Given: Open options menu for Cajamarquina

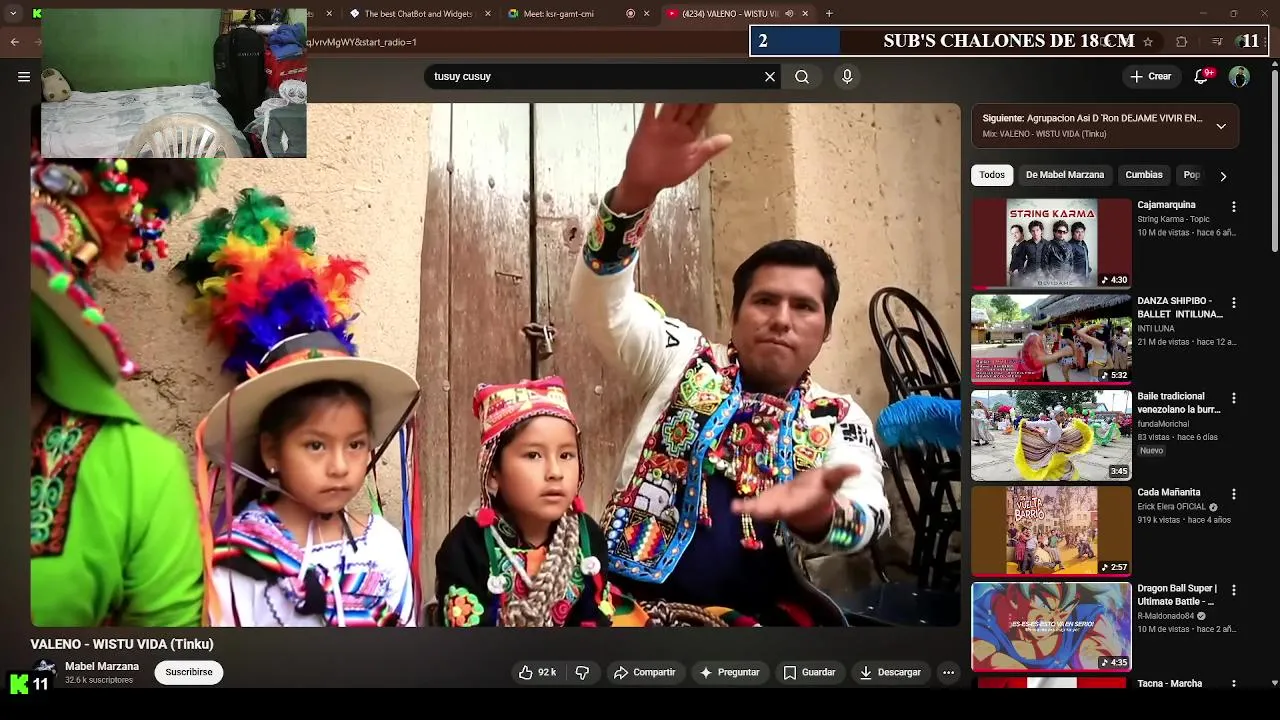Looking at the screenshot, I should pyautogui.click(x=1233, y=207).
